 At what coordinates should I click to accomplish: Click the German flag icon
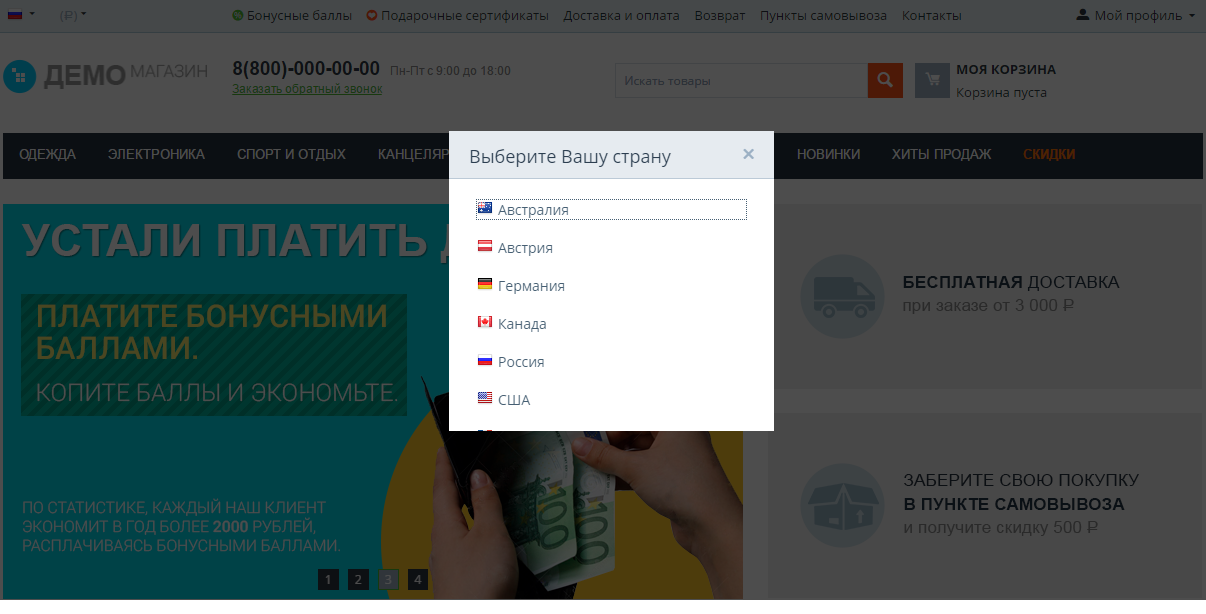click(485, 285)
